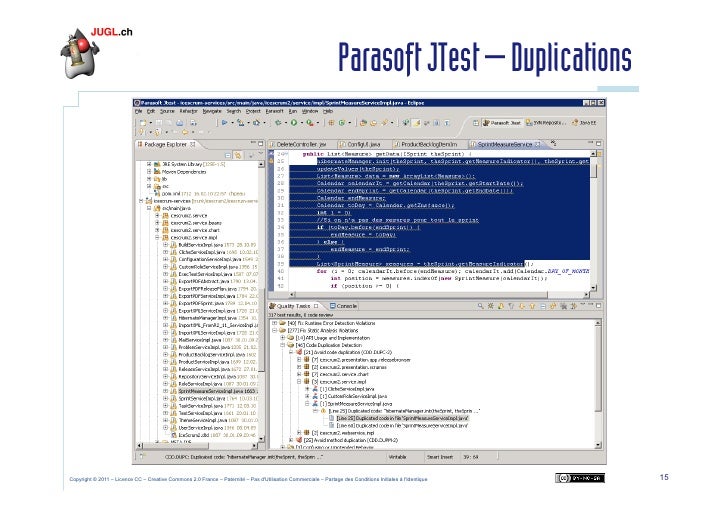This screenshot has height=514, width=728.
Task: Expand the Runtime Error Detection Violations node
Action: point(274,323)
